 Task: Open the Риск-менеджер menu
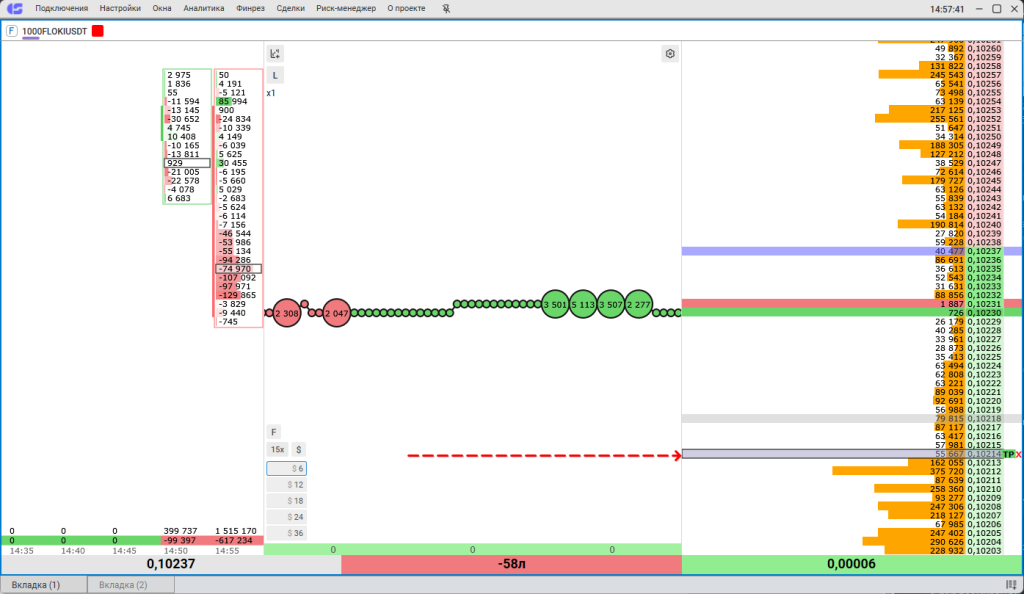point(346,9)
